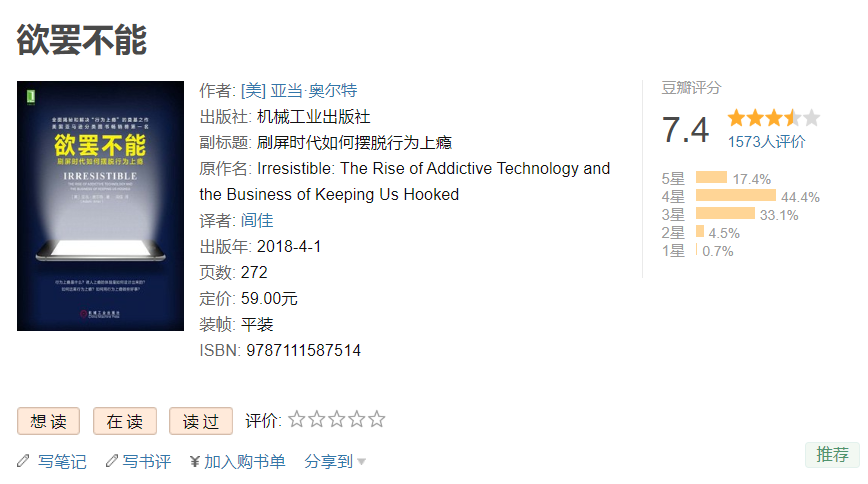Expand the 分享到 dropdown
This screenshot has height=484, width=868.
point(334,461)
